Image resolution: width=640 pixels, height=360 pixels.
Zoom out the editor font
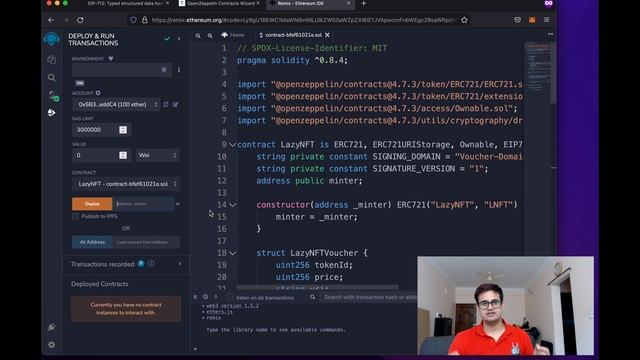click(198, 36)
